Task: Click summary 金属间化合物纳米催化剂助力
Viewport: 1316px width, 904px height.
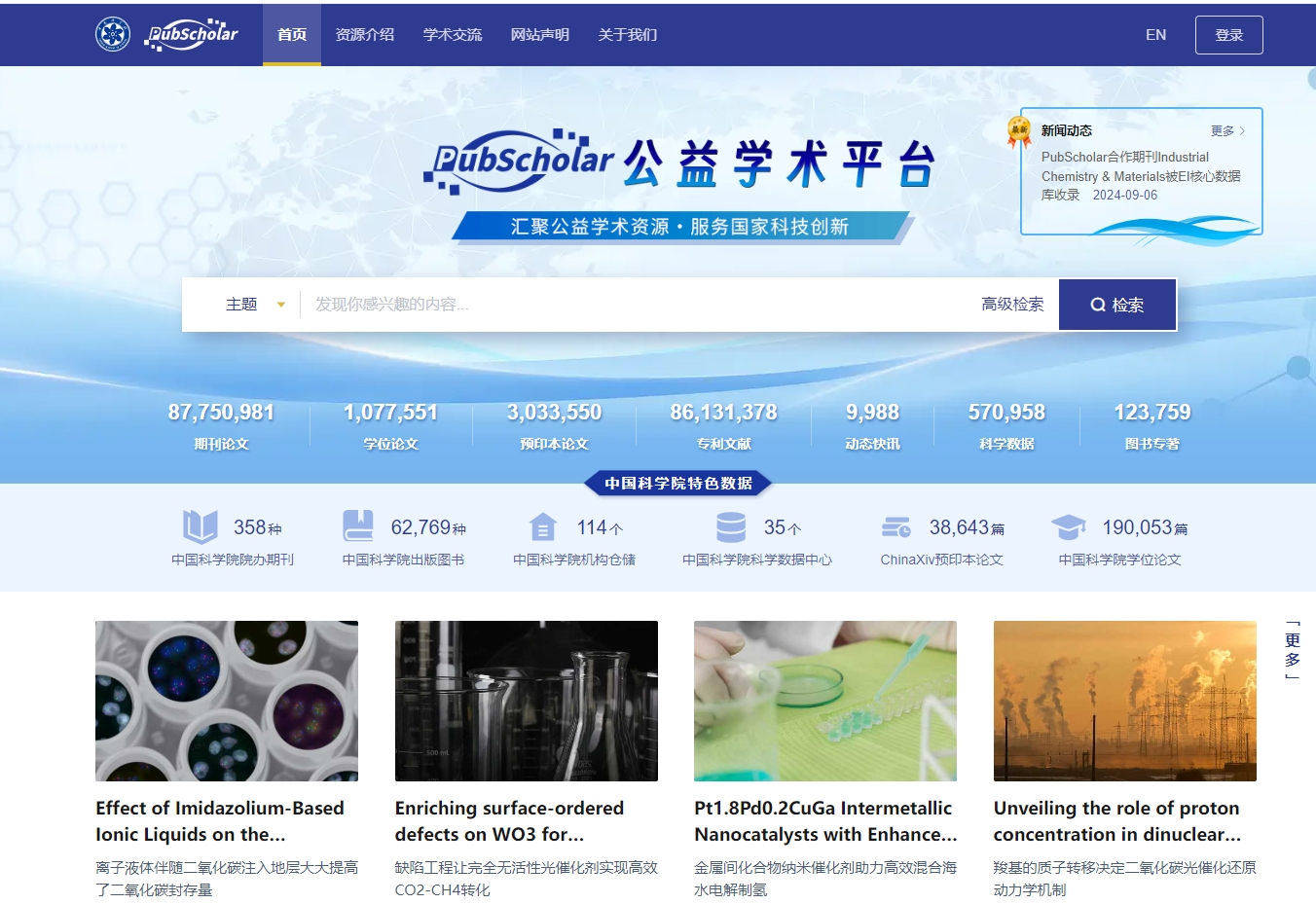Action: point(825,878)
